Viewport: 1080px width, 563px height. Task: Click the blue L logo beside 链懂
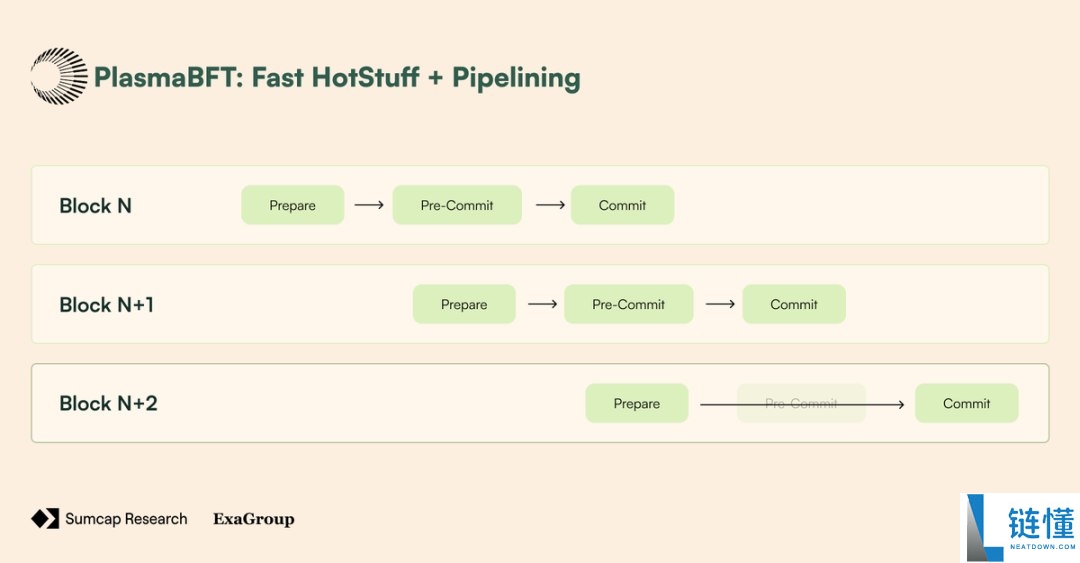(x=984, y=527)
